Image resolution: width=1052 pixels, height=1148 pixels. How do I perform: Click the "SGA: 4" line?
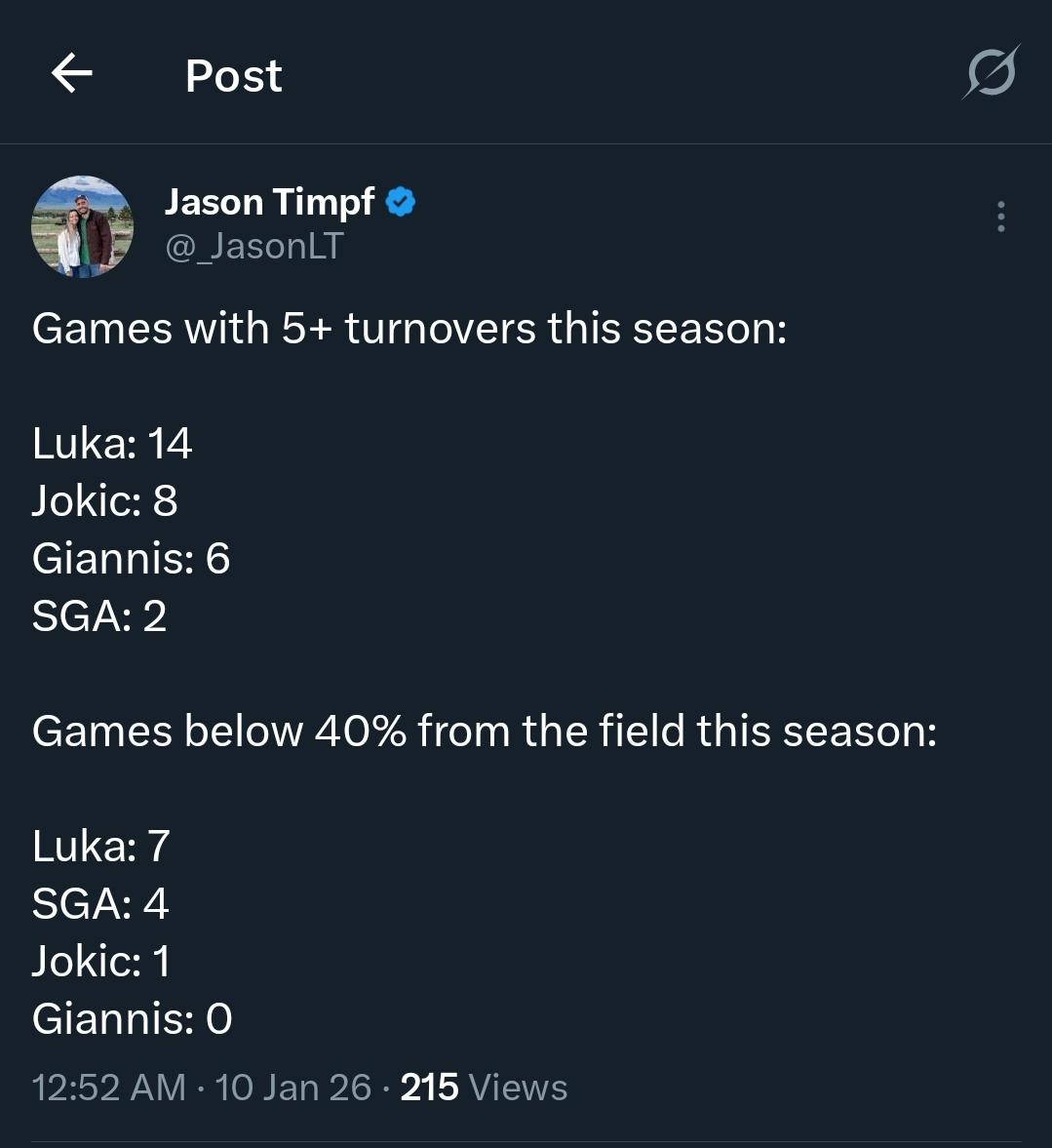pyautogui.click(x=100, y=904)
